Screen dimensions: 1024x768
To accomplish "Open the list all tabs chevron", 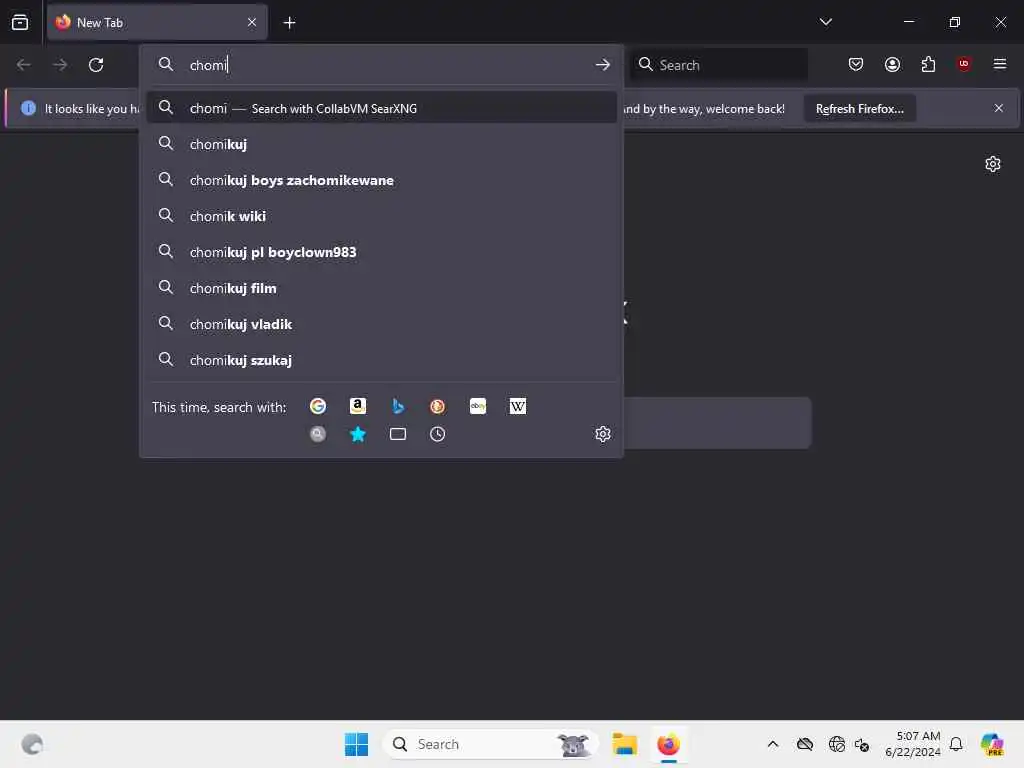I will (825, 22).
